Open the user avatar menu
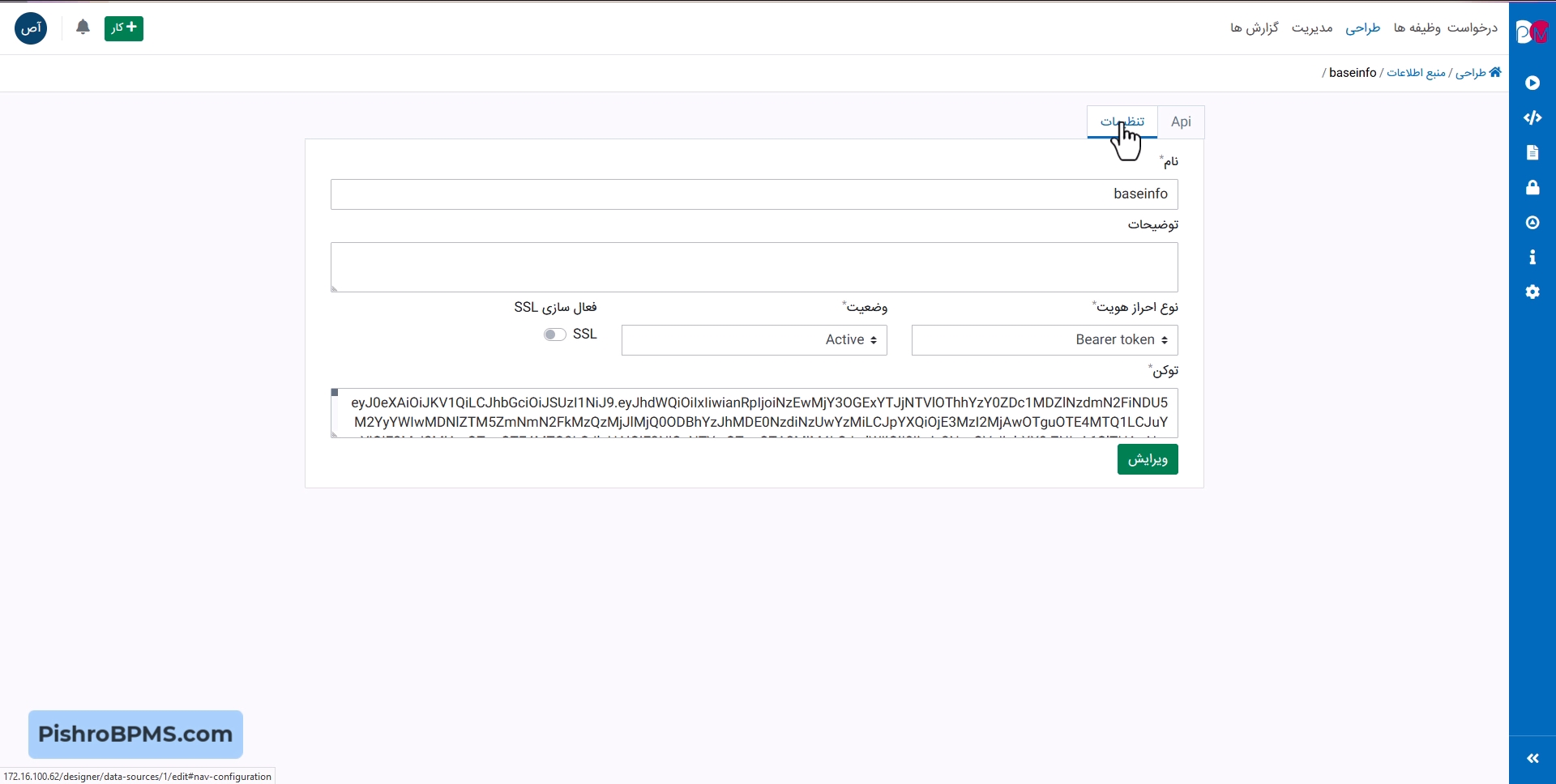1556x784 pixels. [x=31, y=28]
